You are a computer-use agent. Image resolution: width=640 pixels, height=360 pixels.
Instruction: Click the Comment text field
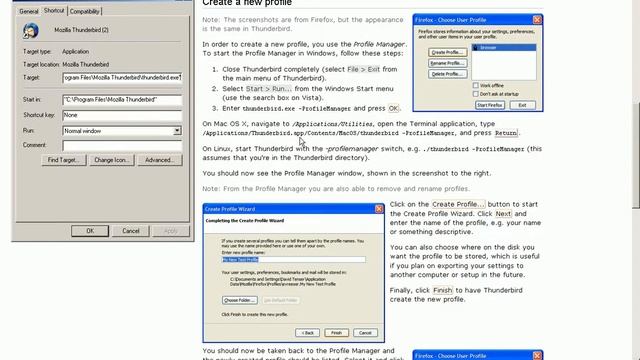pyautogui.click(x=122, y=145)
